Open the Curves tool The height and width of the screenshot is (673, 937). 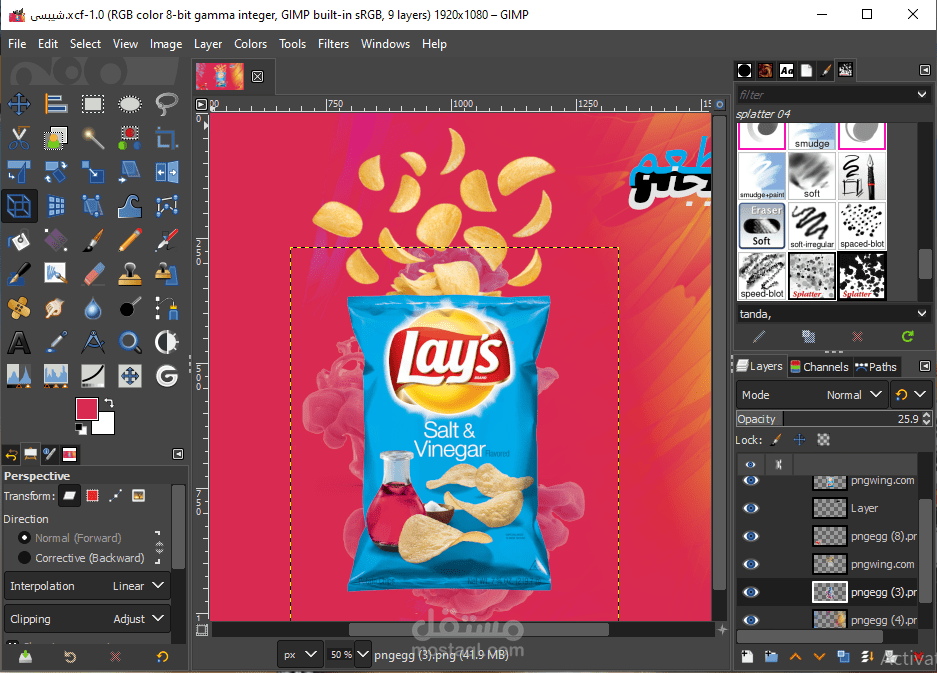click(93, 376)
